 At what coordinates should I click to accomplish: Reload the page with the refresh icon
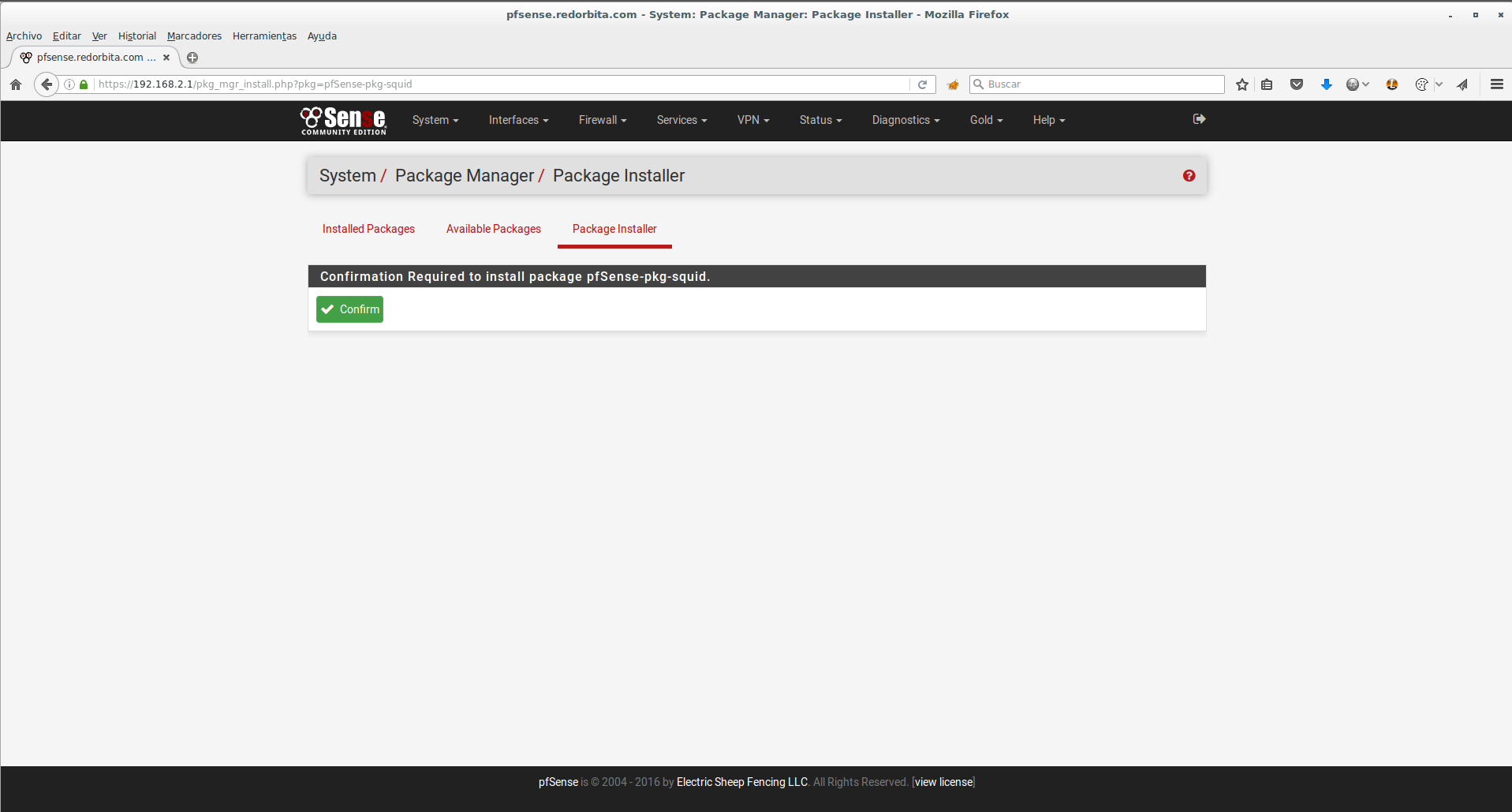[x=922, y=84]
